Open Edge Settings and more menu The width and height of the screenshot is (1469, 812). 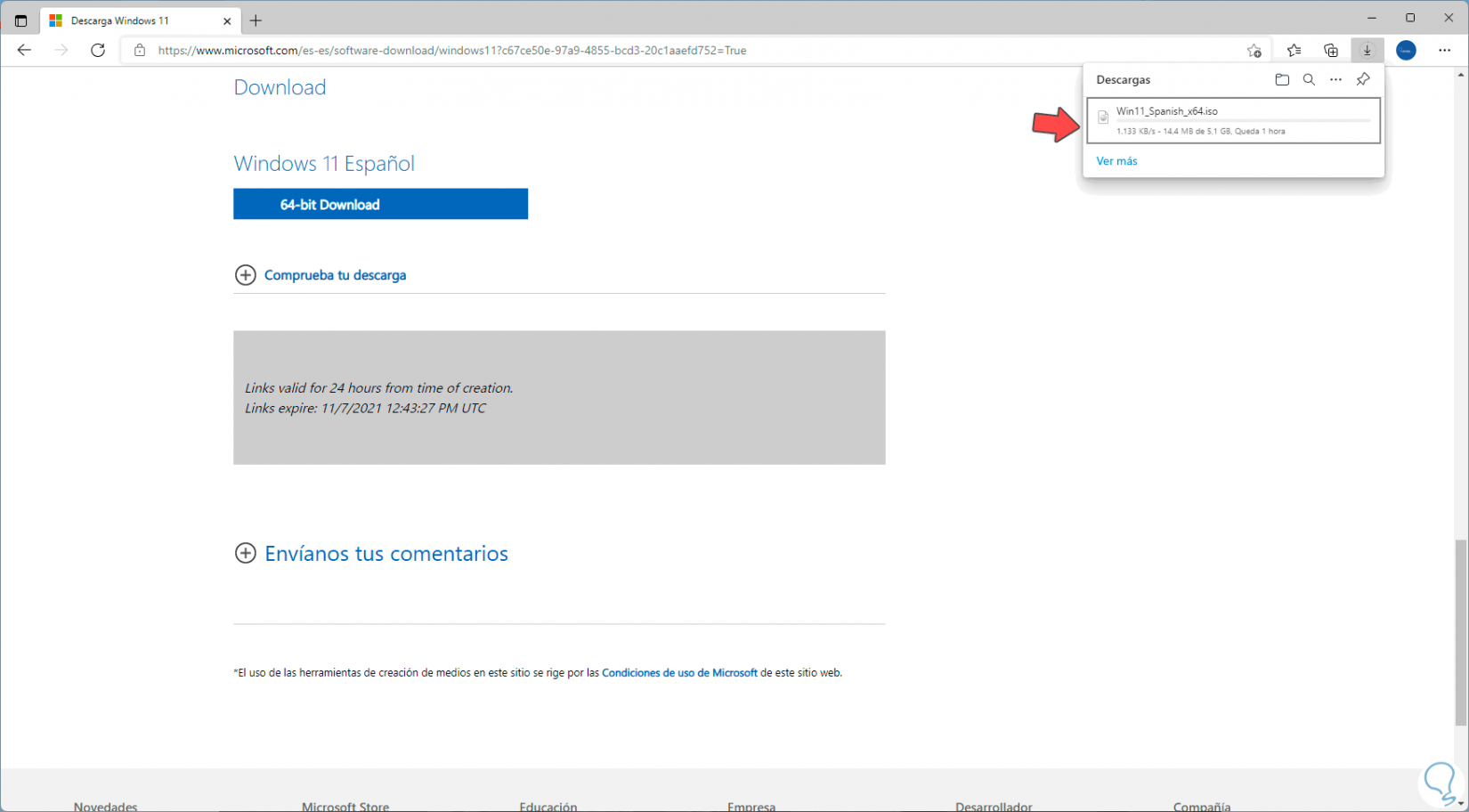tap(1444, 51)
